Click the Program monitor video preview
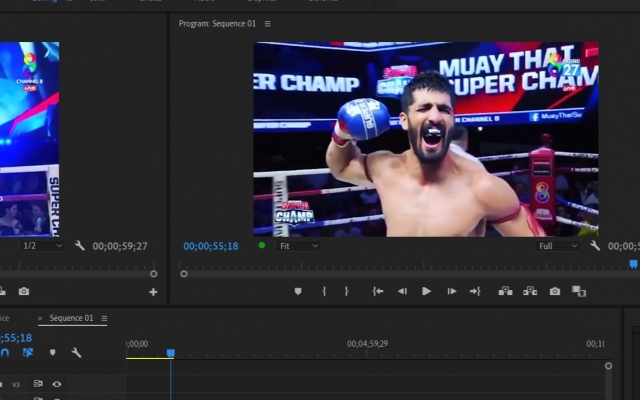The width and height of the screenshot is (640, 400). pyautogui.click(x=426, y=139)
